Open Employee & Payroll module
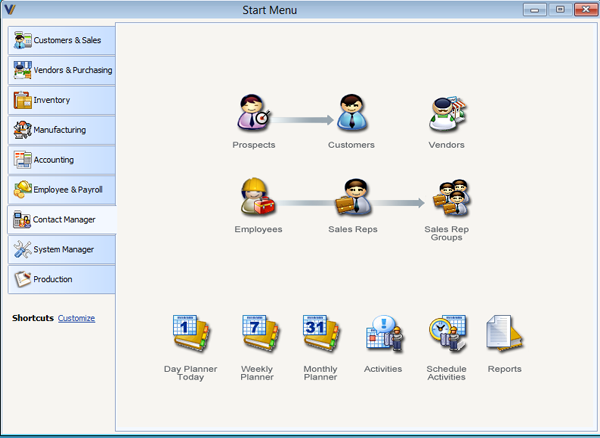This screenshot has width=600, height=438. (x=62, y=189)
